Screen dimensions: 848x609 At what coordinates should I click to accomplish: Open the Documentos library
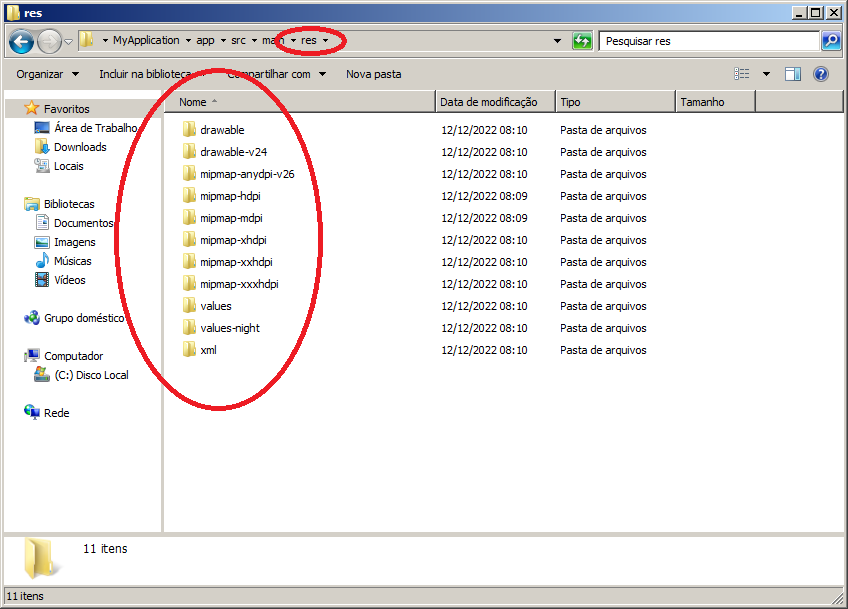(83, 223)
